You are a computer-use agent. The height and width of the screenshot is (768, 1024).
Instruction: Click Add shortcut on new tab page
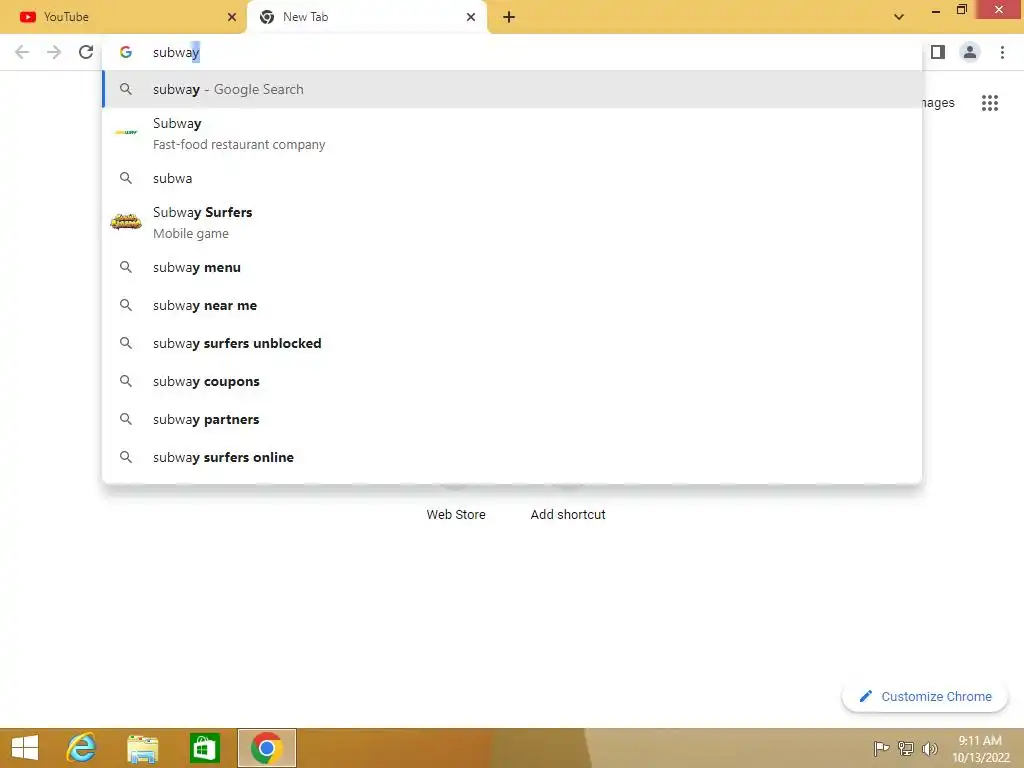[568, 514]
